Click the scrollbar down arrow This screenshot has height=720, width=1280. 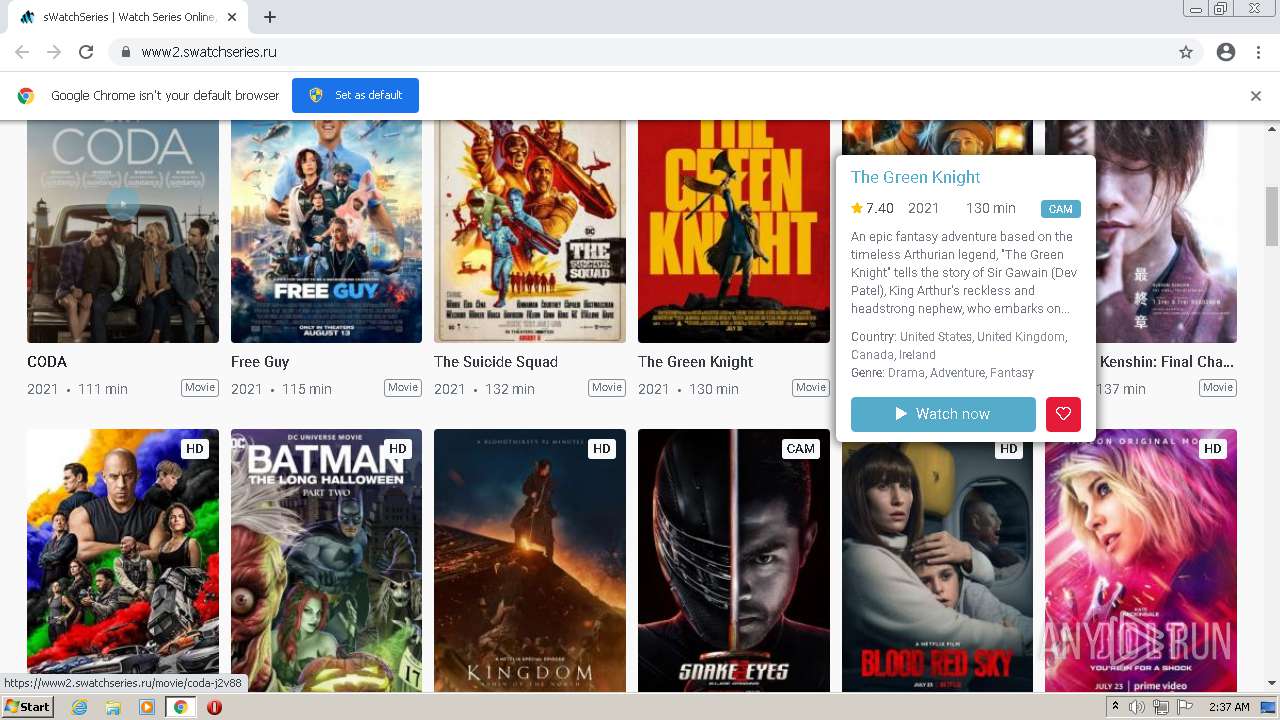(1272, 683)
